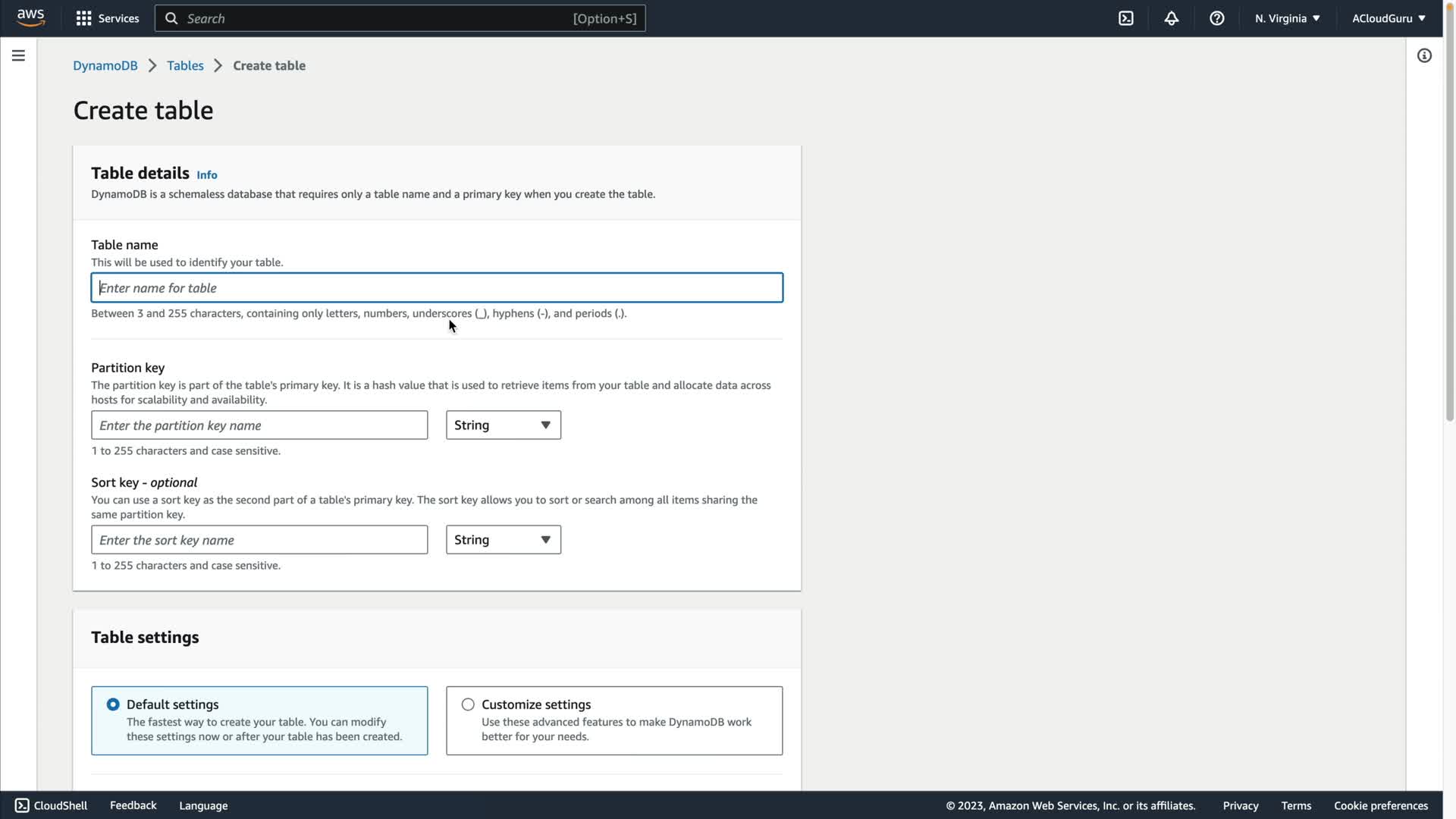The image size is (1456, 819).
Task: Go to DynamoDB breadcrumb link
Action: tap(105, 65)
